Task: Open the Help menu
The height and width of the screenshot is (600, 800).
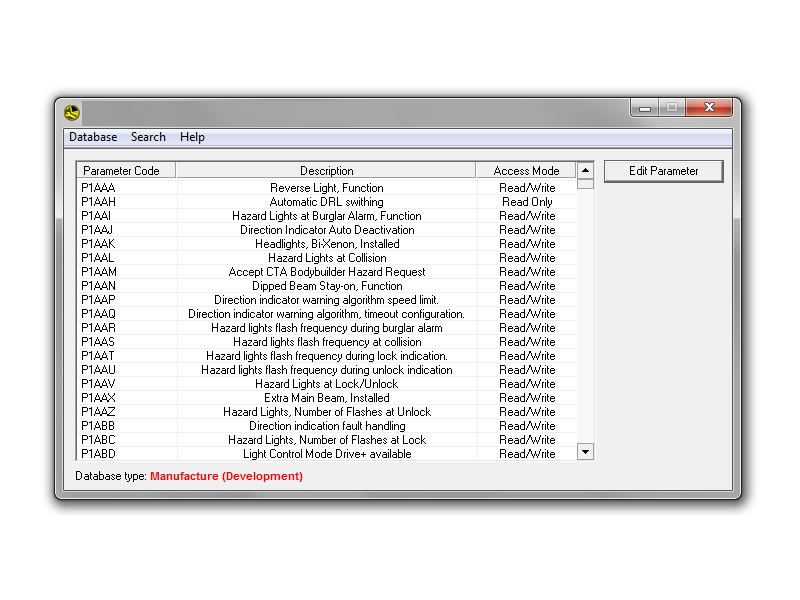Action: [192, 137]
